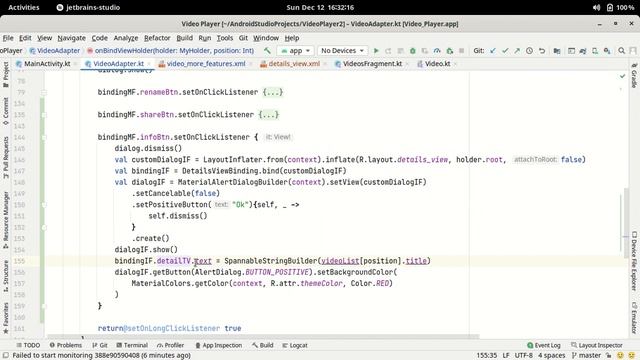Click line:column 155:35 position indicator
Image resolution: width=640 pixels, height=360 pixels.
[x=487, y=356]
